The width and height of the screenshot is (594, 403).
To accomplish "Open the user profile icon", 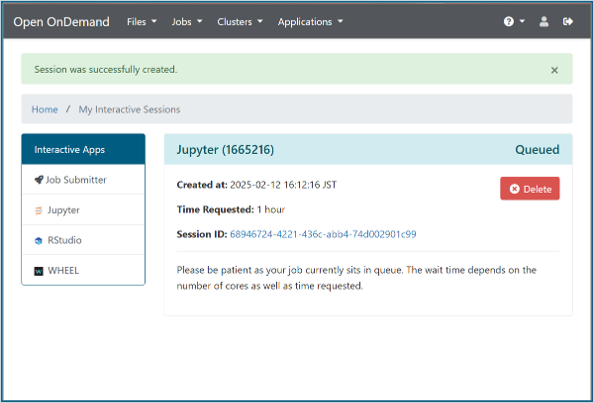I will tap(544, 22).
